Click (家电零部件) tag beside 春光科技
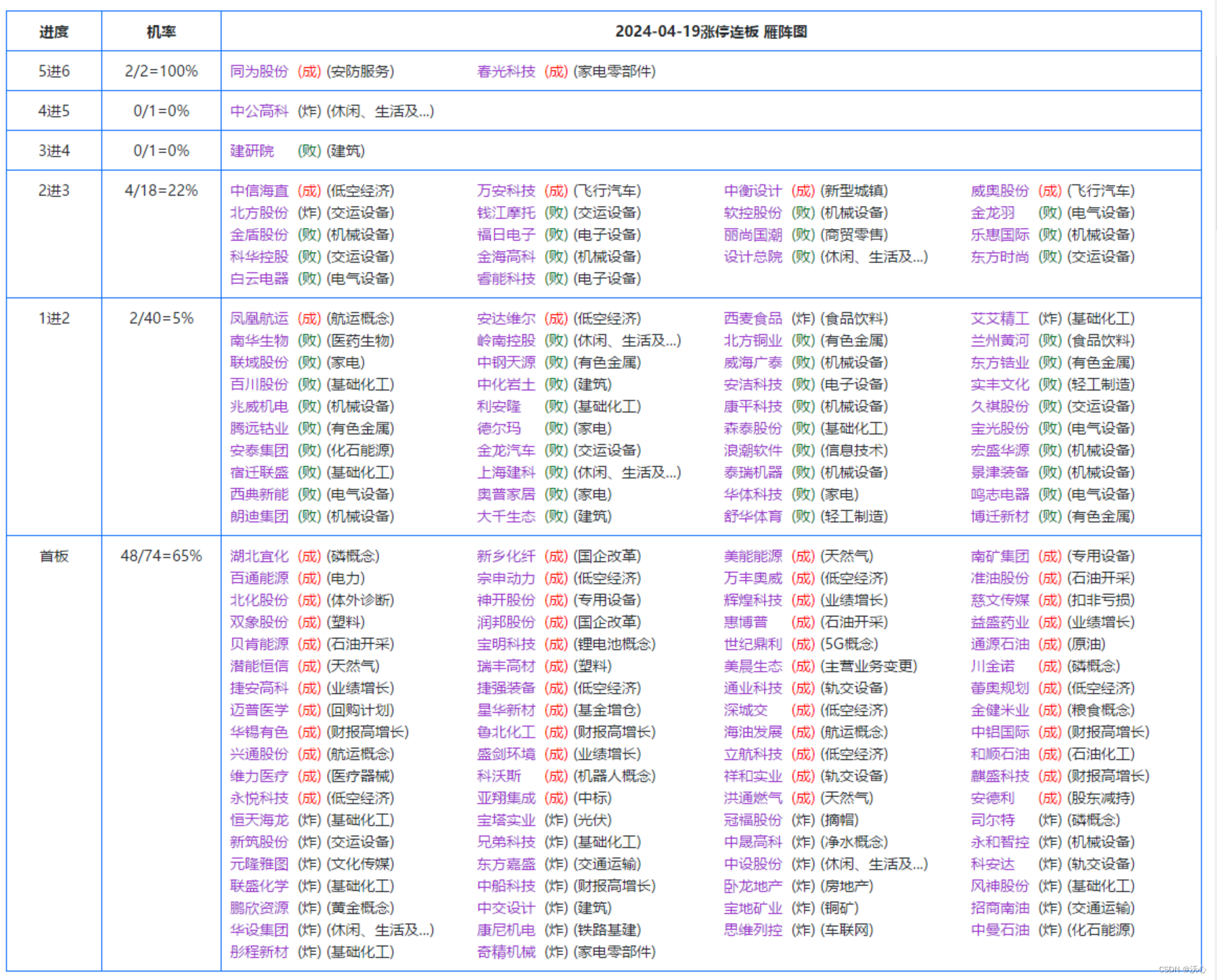1217x980 pixels. [614, 71]
